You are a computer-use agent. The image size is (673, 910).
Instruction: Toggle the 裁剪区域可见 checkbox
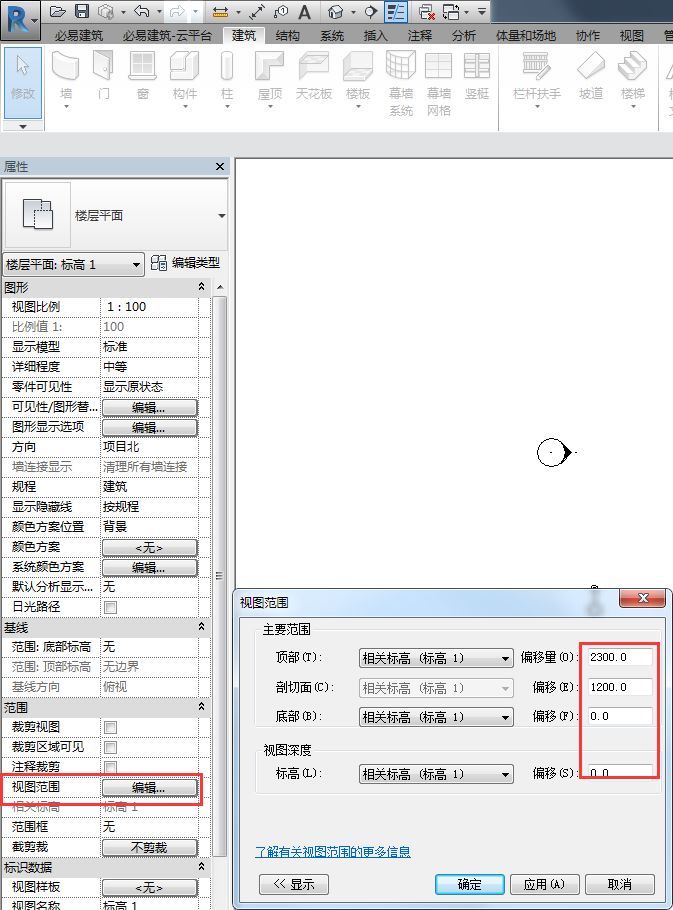click(110, 747)
